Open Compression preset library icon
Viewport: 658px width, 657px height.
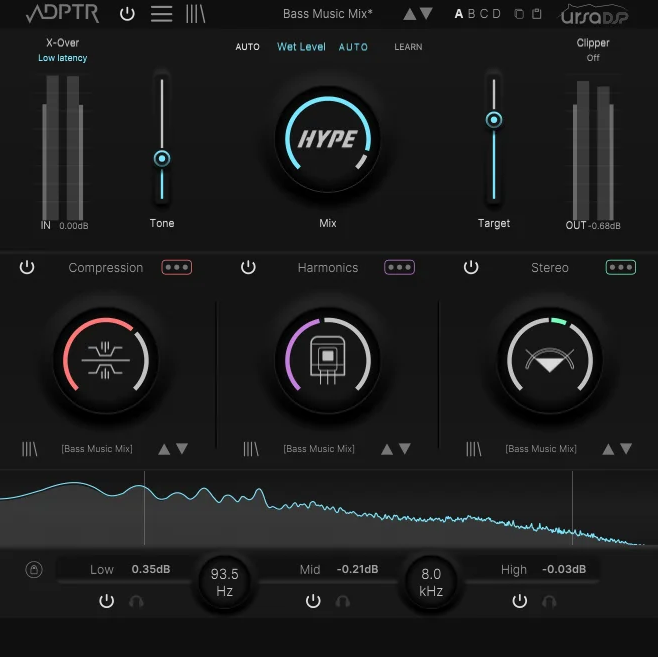click(x=29, y=449)
